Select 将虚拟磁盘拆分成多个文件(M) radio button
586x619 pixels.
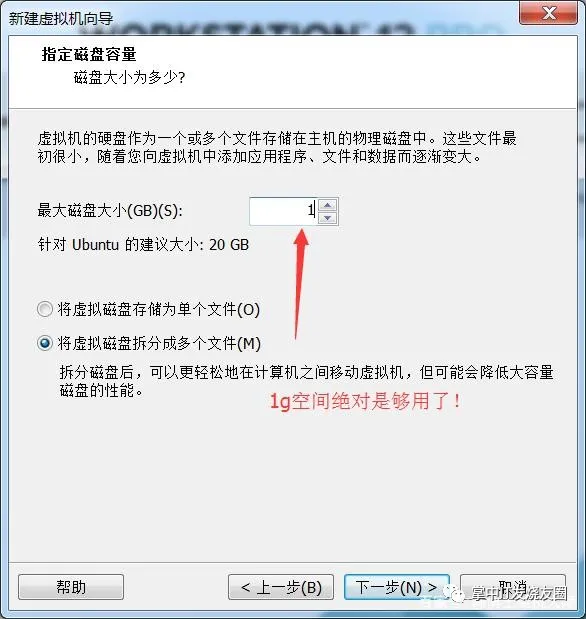[x=45, y=343]
